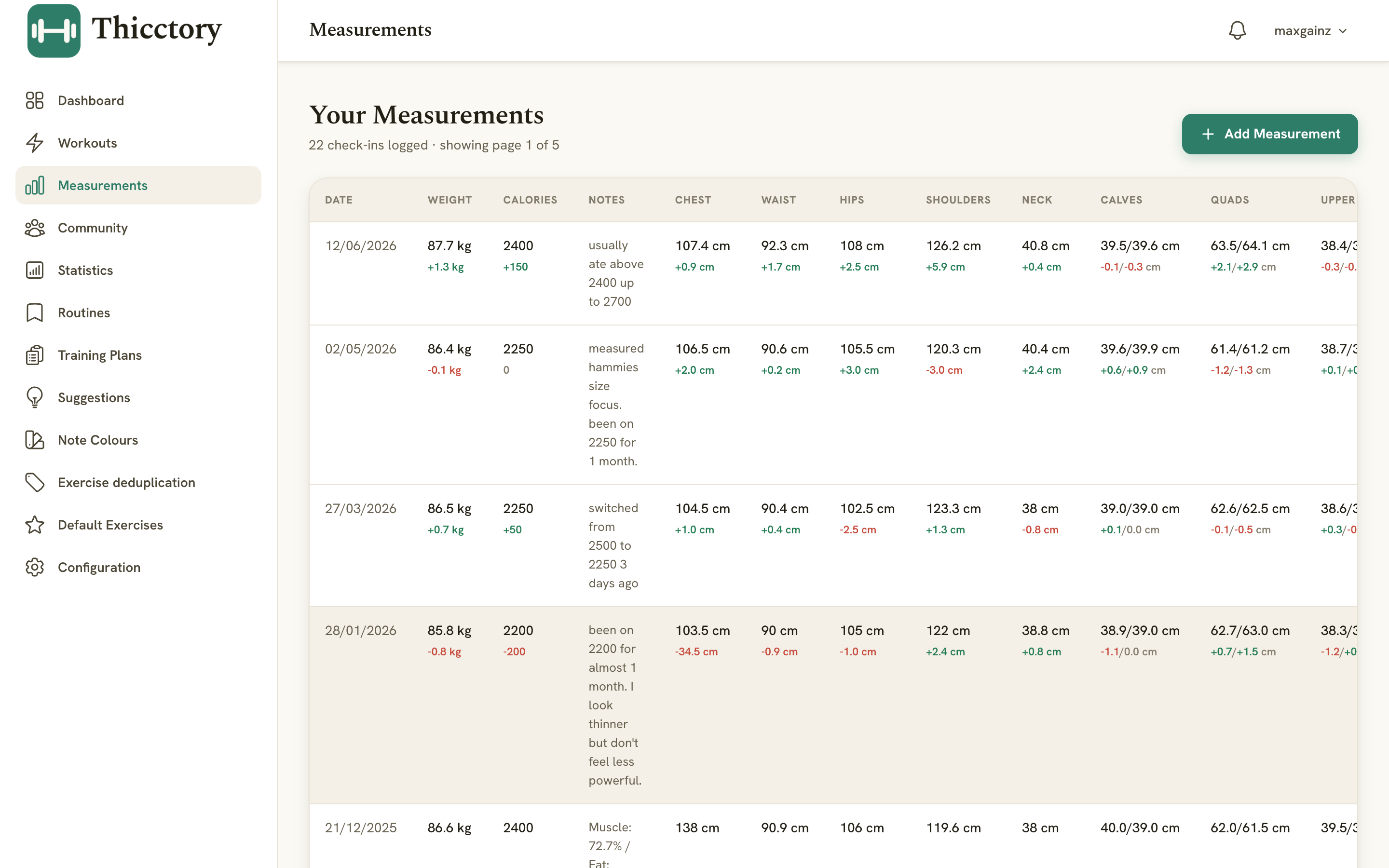The width and height of the screenshot is (1389, 868).
Task: Click the Workouts lightning bolt icon
Action: (34, 143)
